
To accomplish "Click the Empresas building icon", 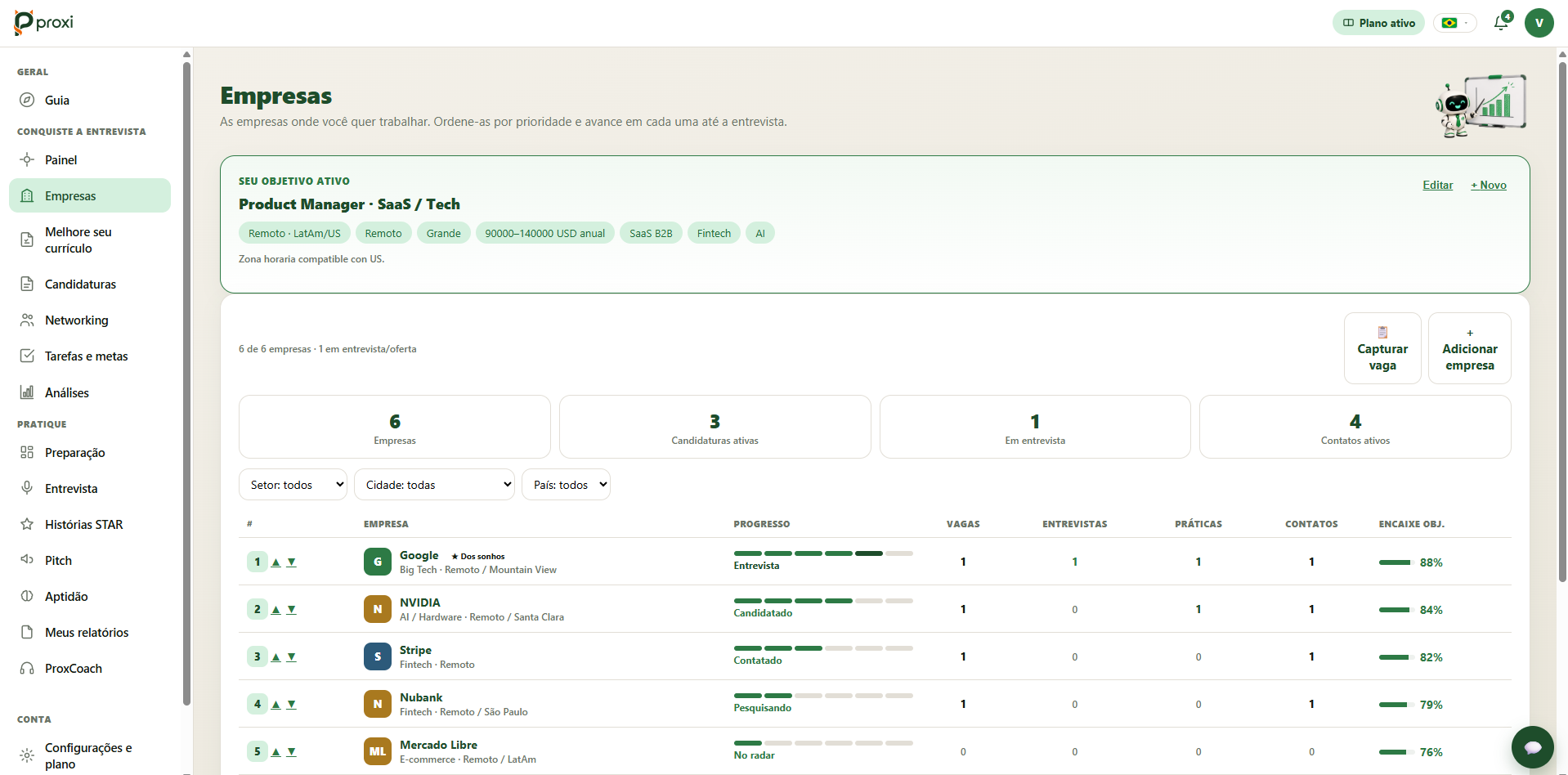I will (x=27, y=195).
